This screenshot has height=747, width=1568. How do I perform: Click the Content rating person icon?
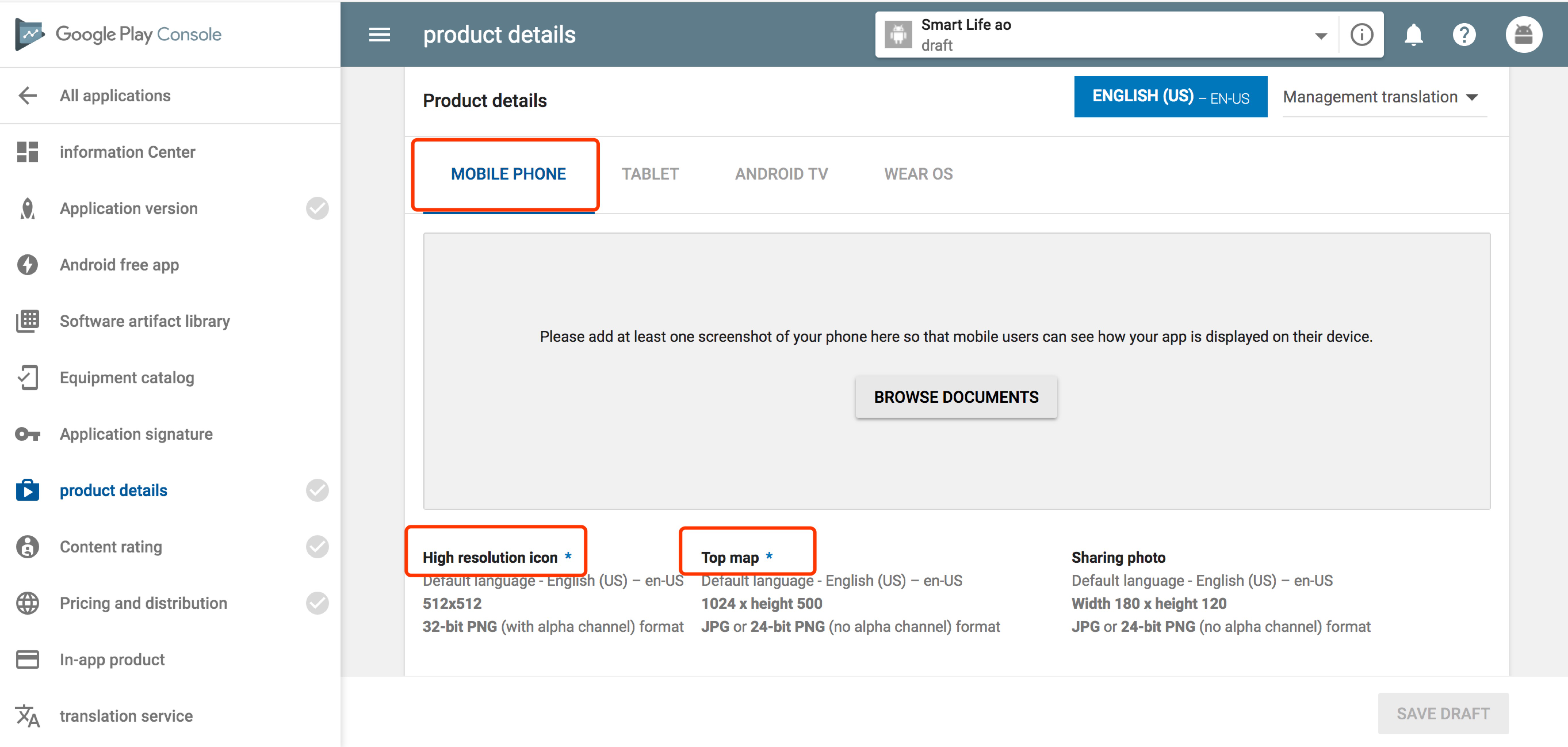[27, 547]
